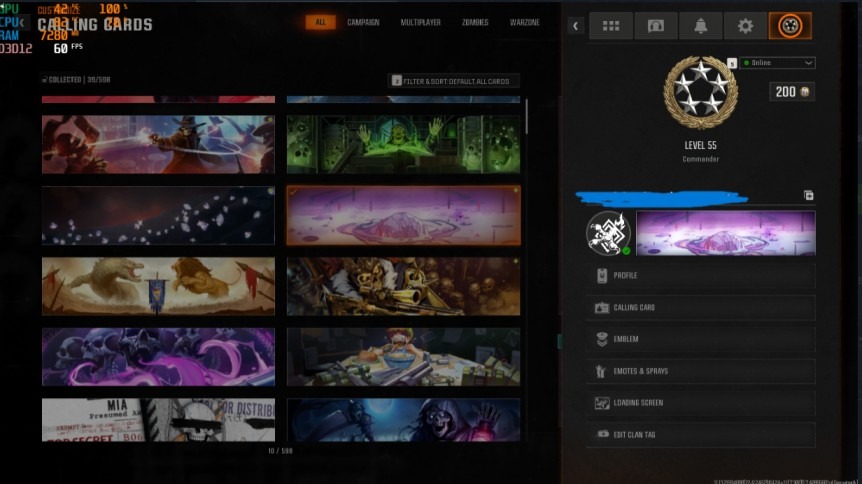Click the CALLING CARDS heading
Viewport: 862px width, 484px height.
pyautogui.click(x=95, y=25)
